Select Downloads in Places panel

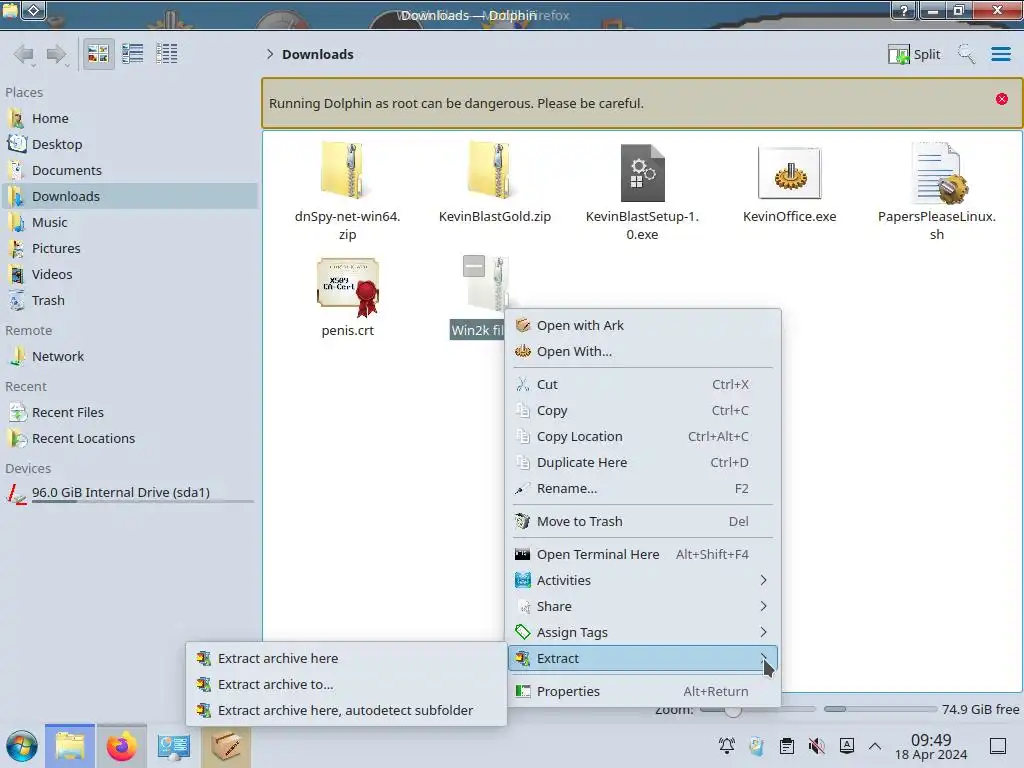[x=129, y=197]
